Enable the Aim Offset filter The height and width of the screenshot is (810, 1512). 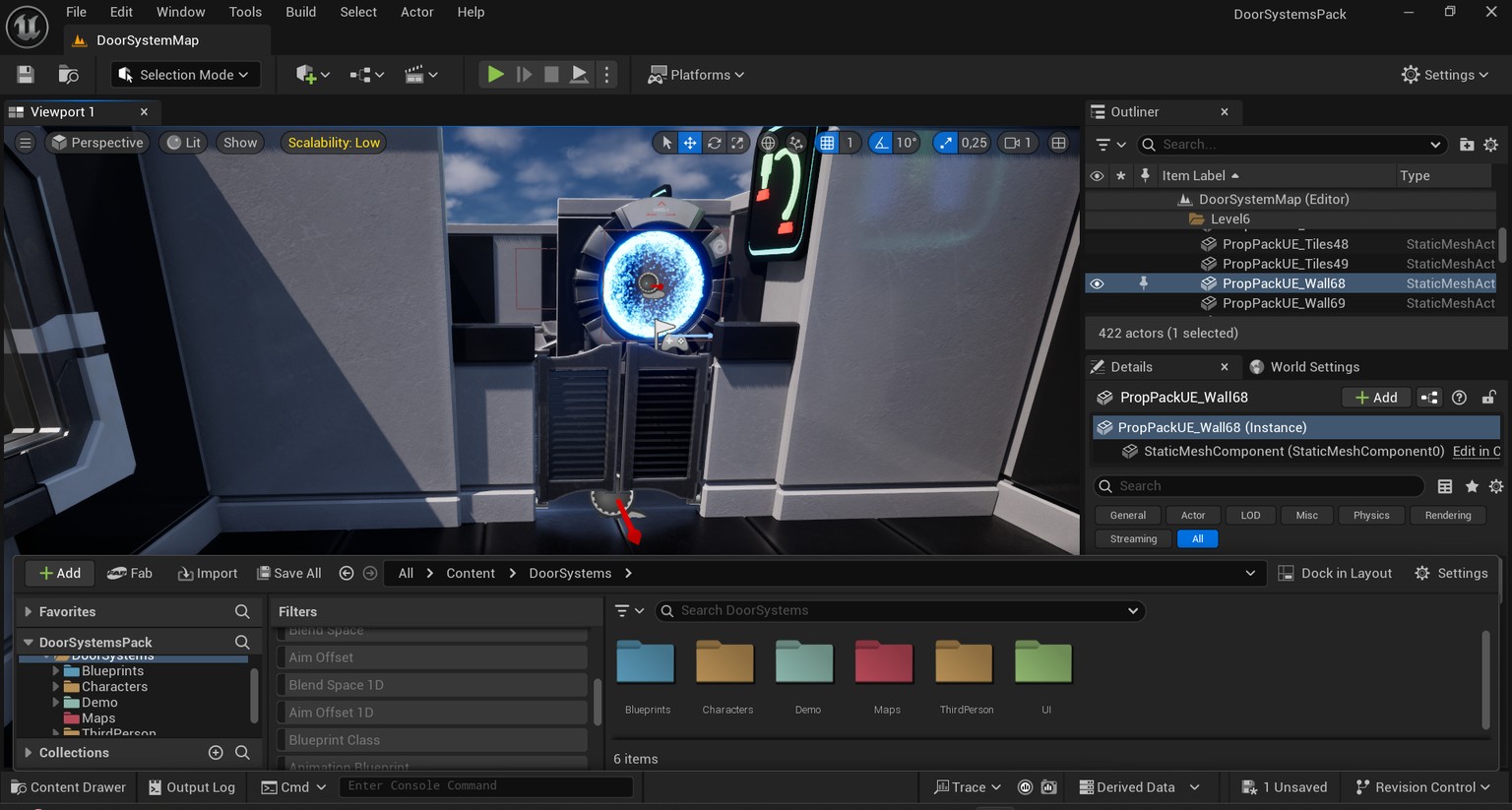coord(433,657)
